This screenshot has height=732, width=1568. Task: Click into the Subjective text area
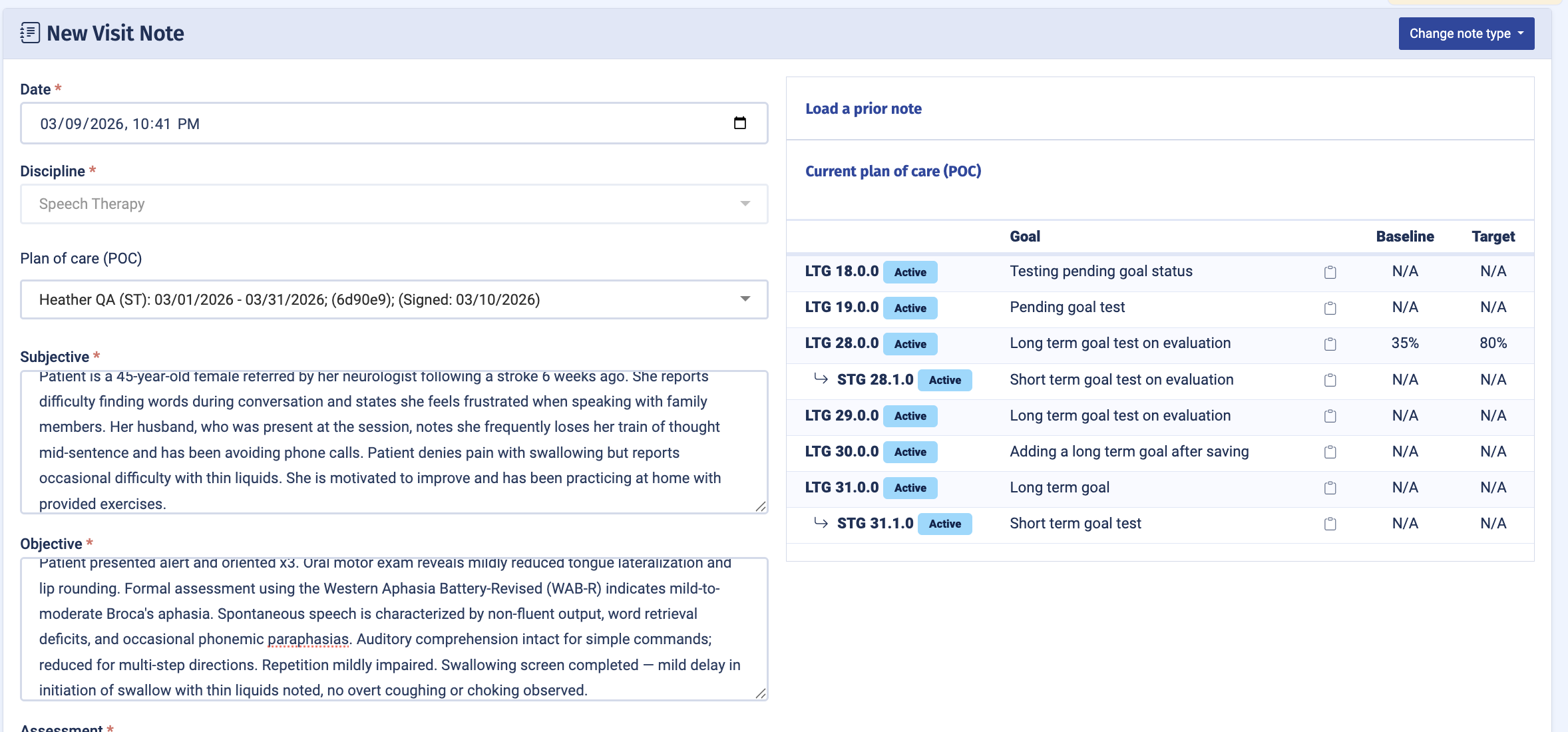point(393,439)
